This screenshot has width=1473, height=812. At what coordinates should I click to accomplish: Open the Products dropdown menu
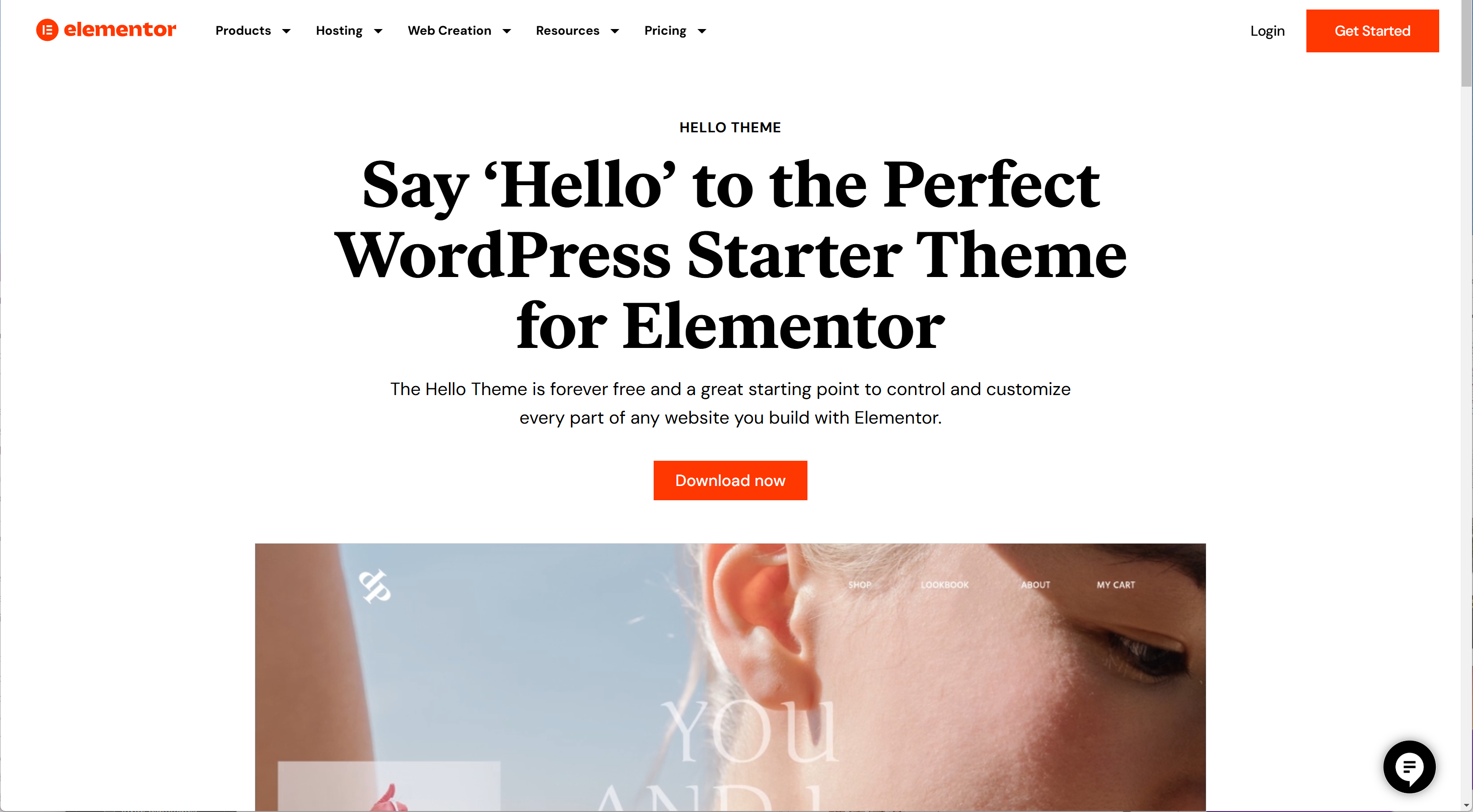point(252,30)
